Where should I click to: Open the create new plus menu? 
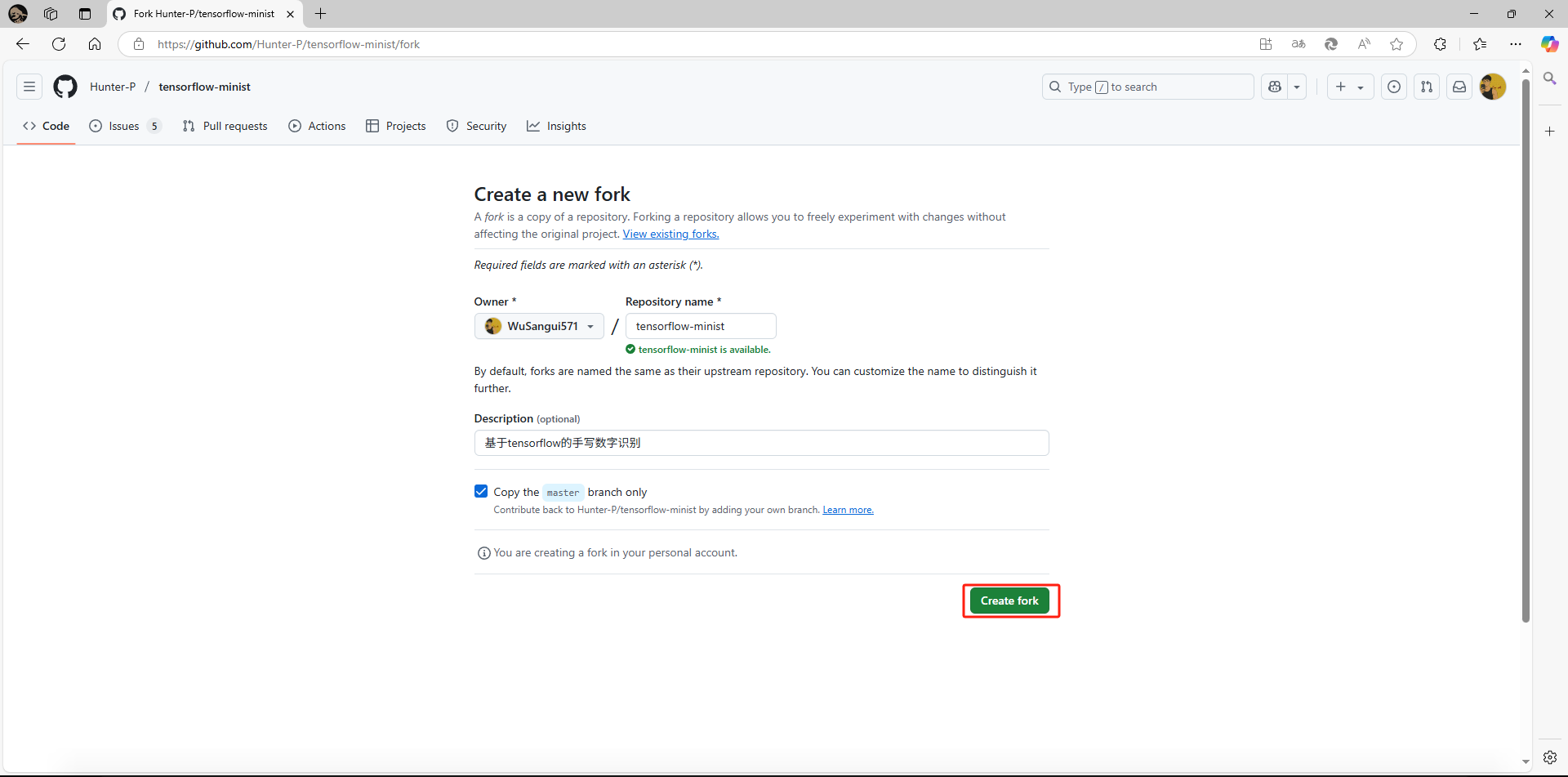(x=1350, y=87)
